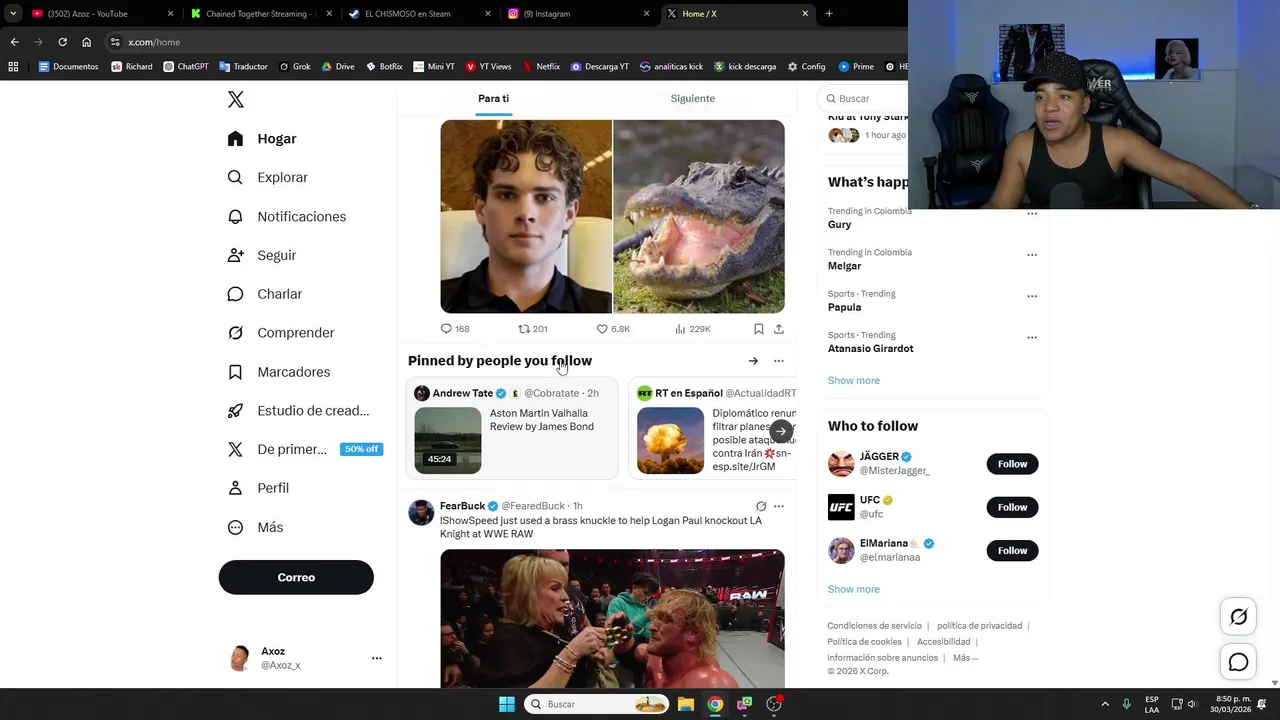Advance pinned posts carousel with next arrow
The height and width of the screenshot is (720, 1280).
point(781,432)
